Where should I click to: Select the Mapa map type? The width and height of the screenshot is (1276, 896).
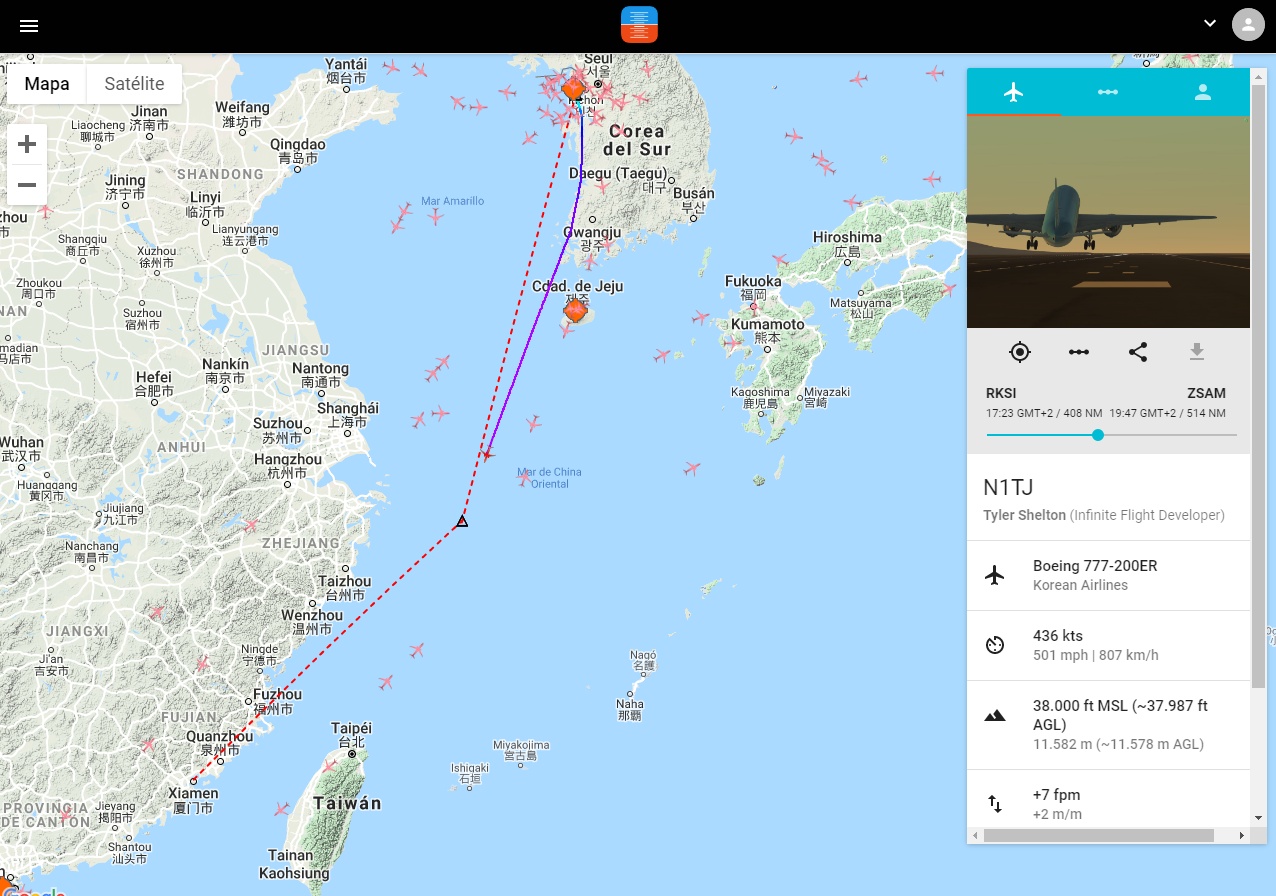click(x=47, y=84)
